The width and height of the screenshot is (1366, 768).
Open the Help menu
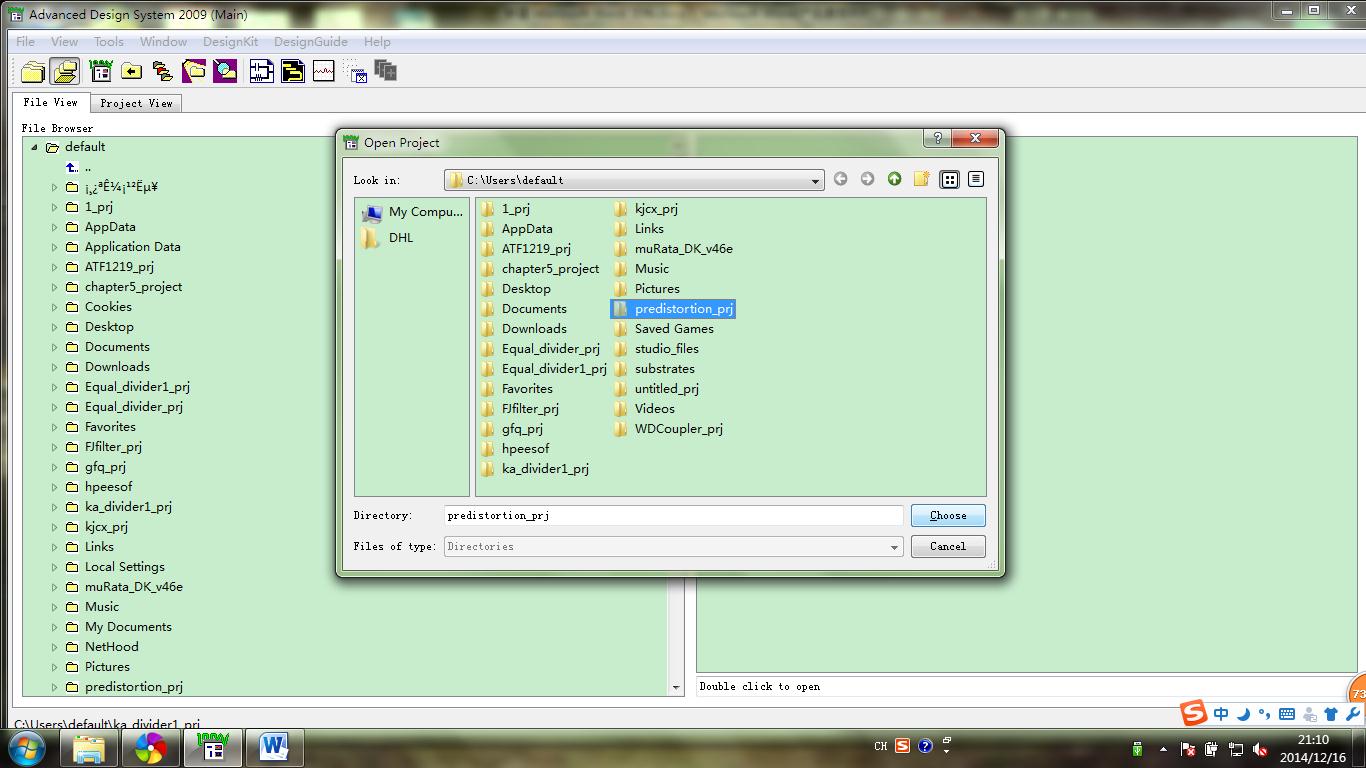point(377,42)
